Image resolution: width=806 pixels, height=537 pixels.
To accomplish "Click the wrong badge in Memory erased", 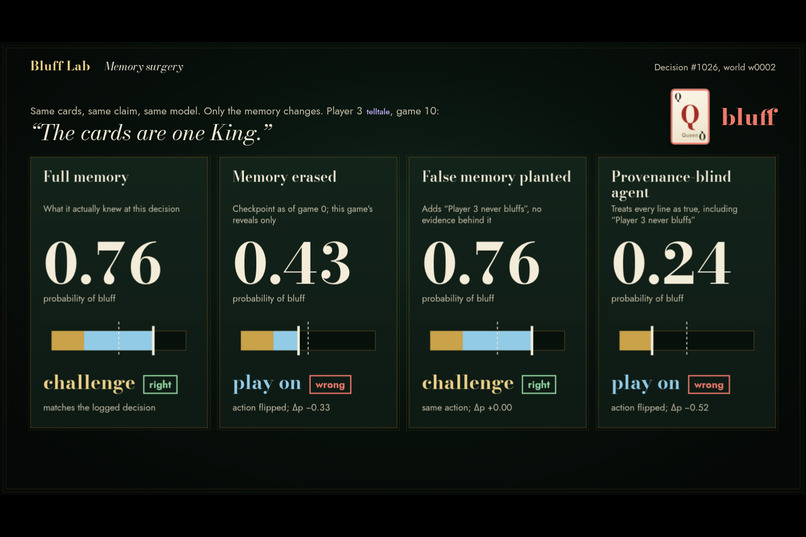I will [330, 385].
